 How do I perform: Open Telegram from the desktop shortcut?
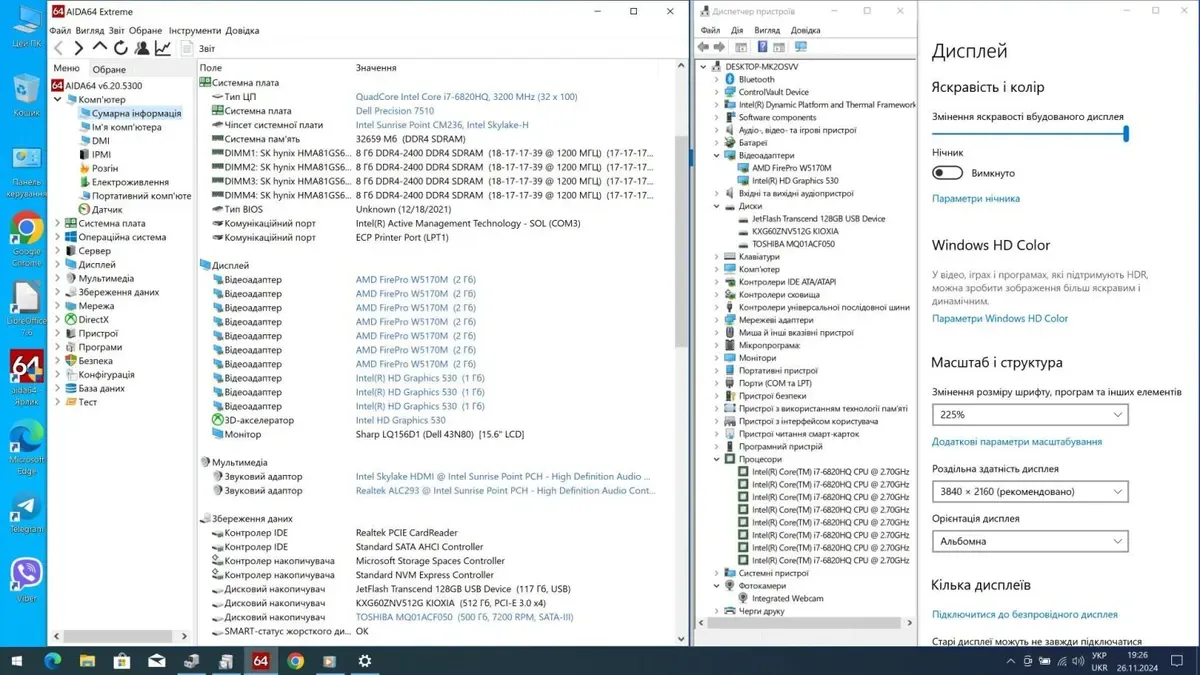point(26,509)
